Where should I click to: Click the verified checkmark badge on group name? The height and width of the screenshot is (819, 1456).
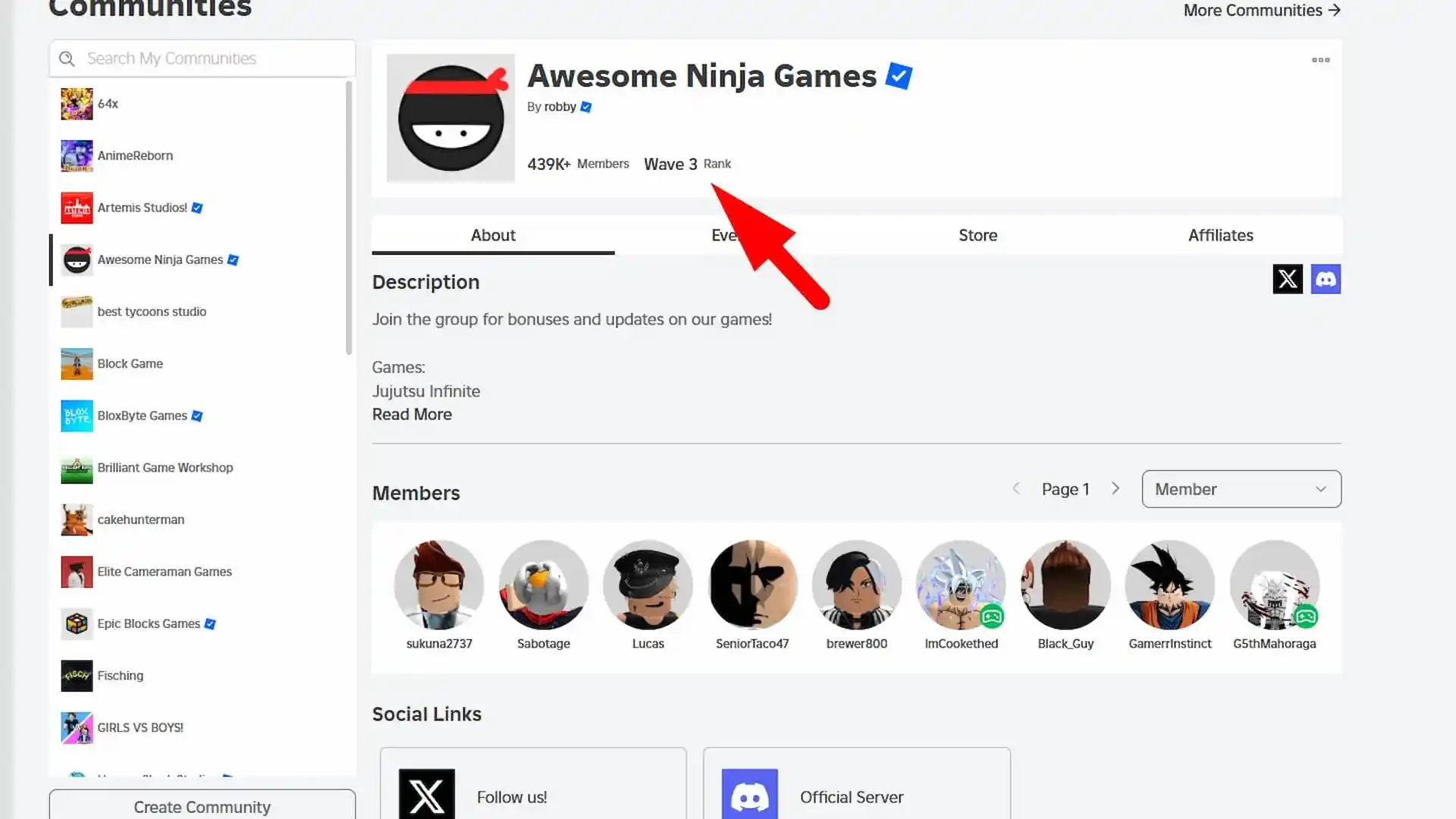[898, 76]
